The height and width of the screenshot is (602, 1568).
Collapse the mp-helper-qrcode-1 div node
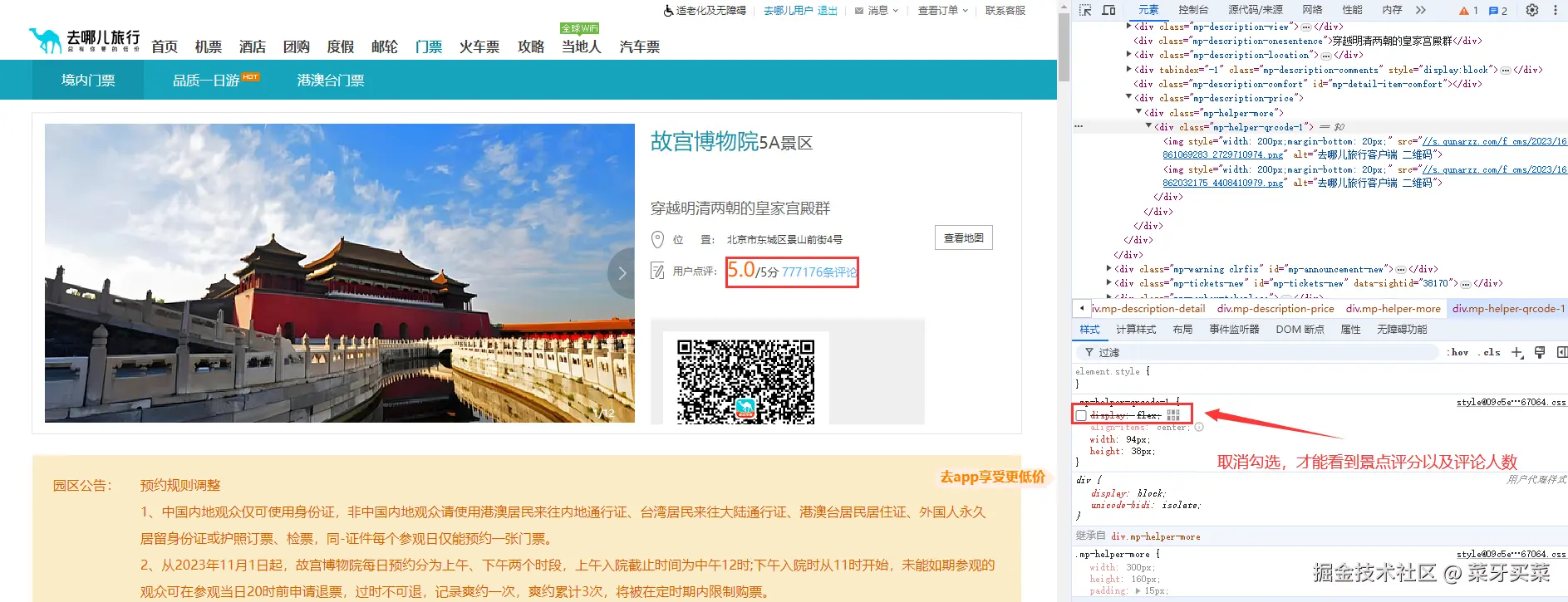(x=1148, y=126)
